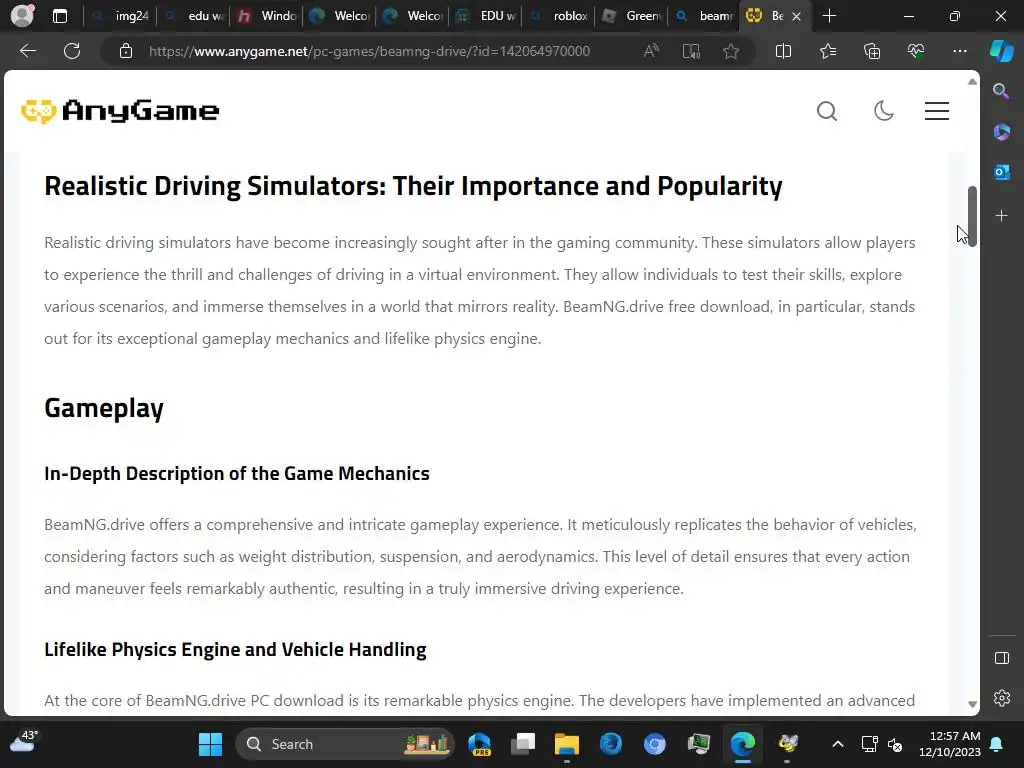1024x768 pixels.
Task: Open File Explorer from taskbar
Action: point(567,744)
